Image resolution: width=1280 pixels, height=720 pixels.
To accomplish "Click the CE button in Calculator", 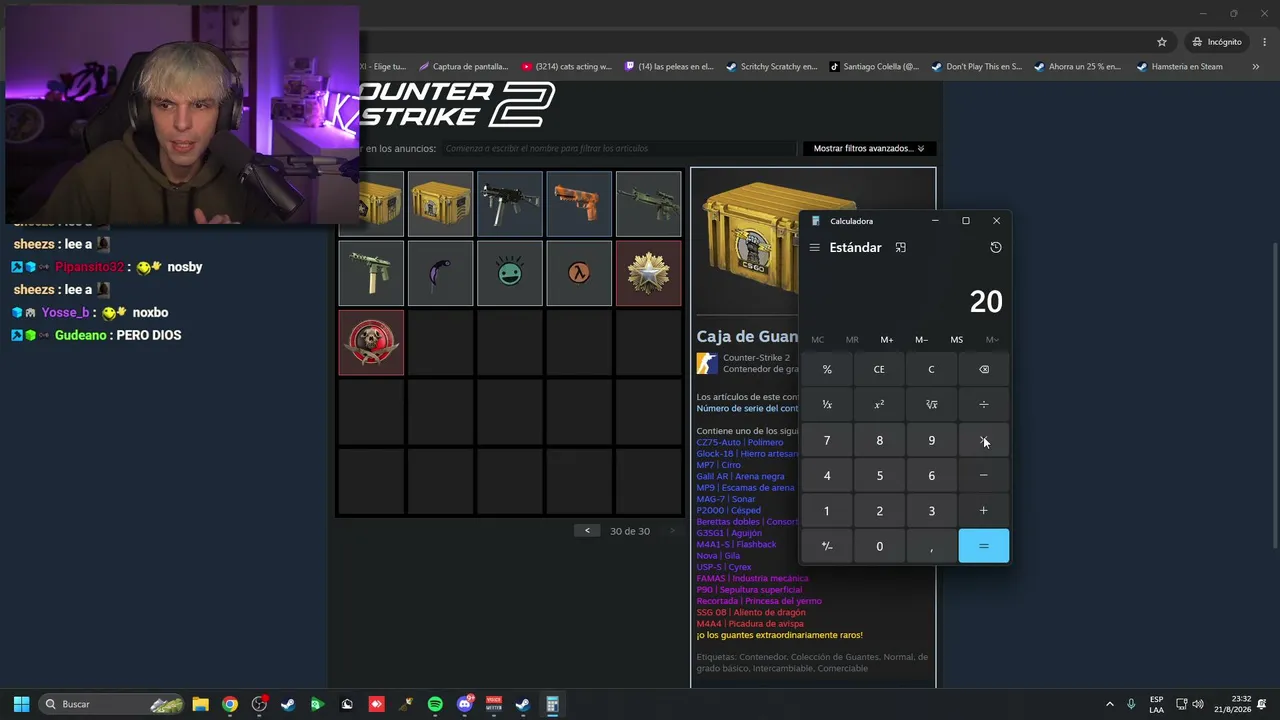I will tap(879, 370).
